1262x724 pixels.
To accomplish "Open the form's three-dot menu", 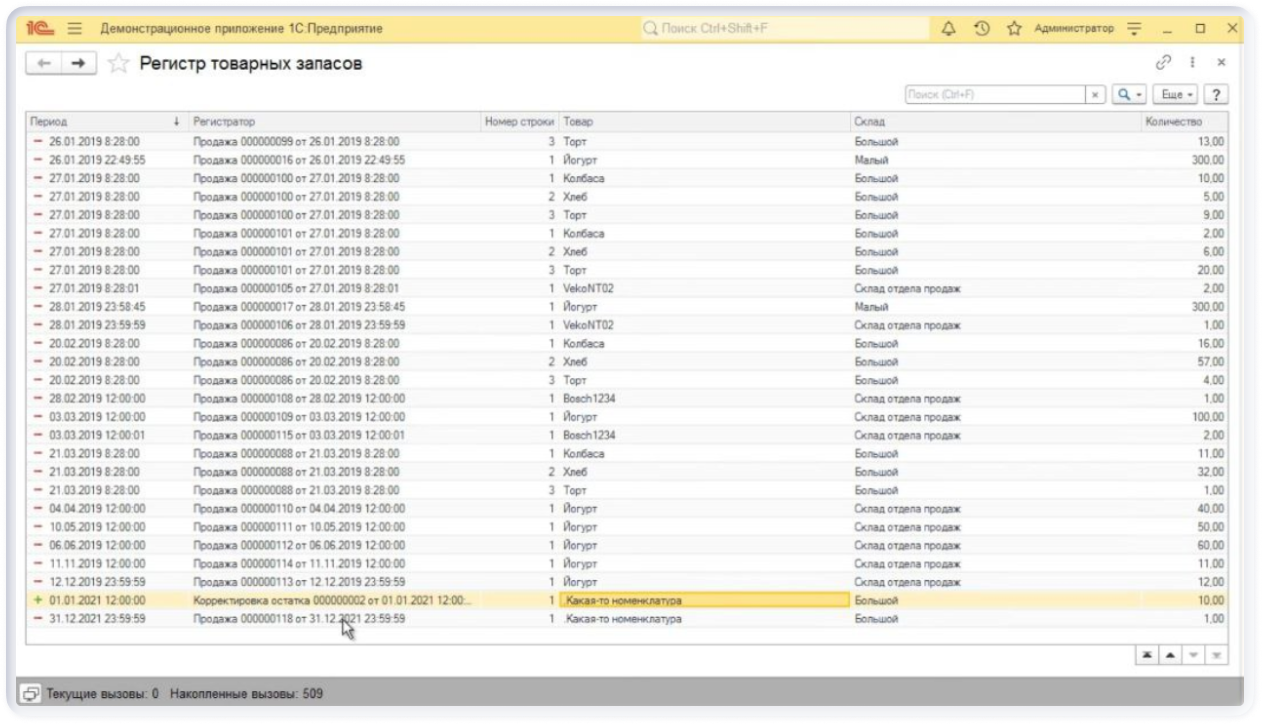I will (1192, 62).
